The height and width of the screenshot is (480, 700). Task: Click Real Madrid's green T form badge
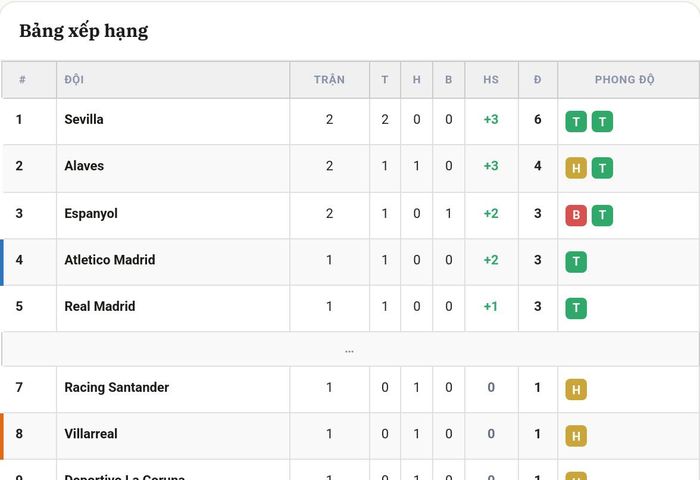(576, 308)
